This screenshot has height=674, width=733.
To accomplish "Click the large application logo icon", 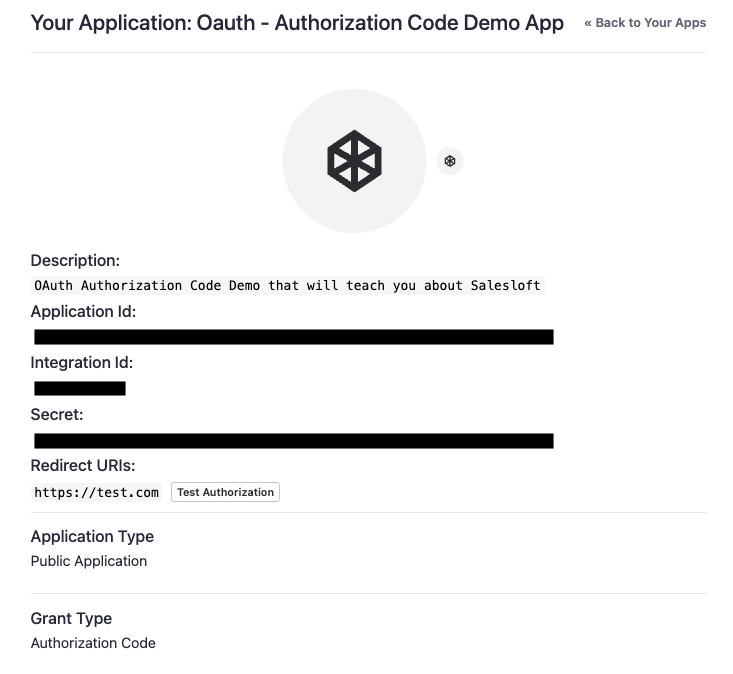I will [x=354, y=161].
